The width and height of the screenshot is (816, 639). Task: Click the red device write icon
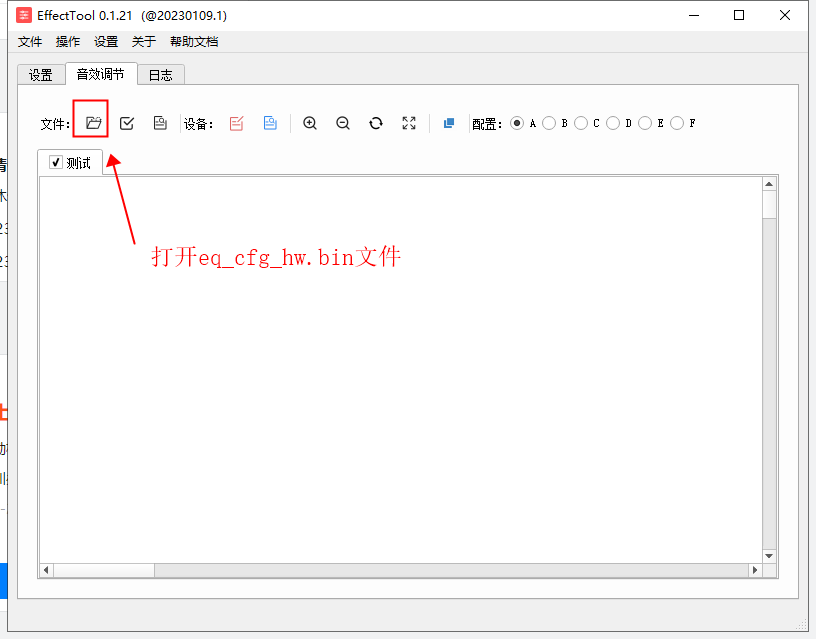click(x=237, y=123)
